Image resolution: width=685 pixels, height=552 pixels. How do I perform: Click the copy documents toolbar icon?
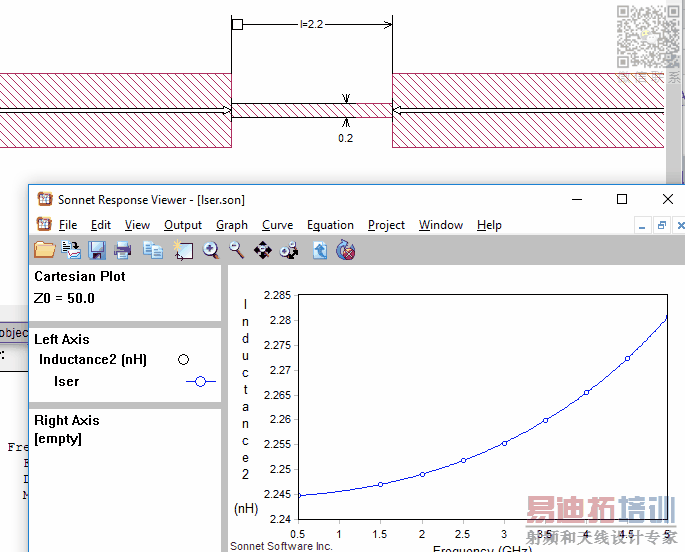[x=153, y=250]
